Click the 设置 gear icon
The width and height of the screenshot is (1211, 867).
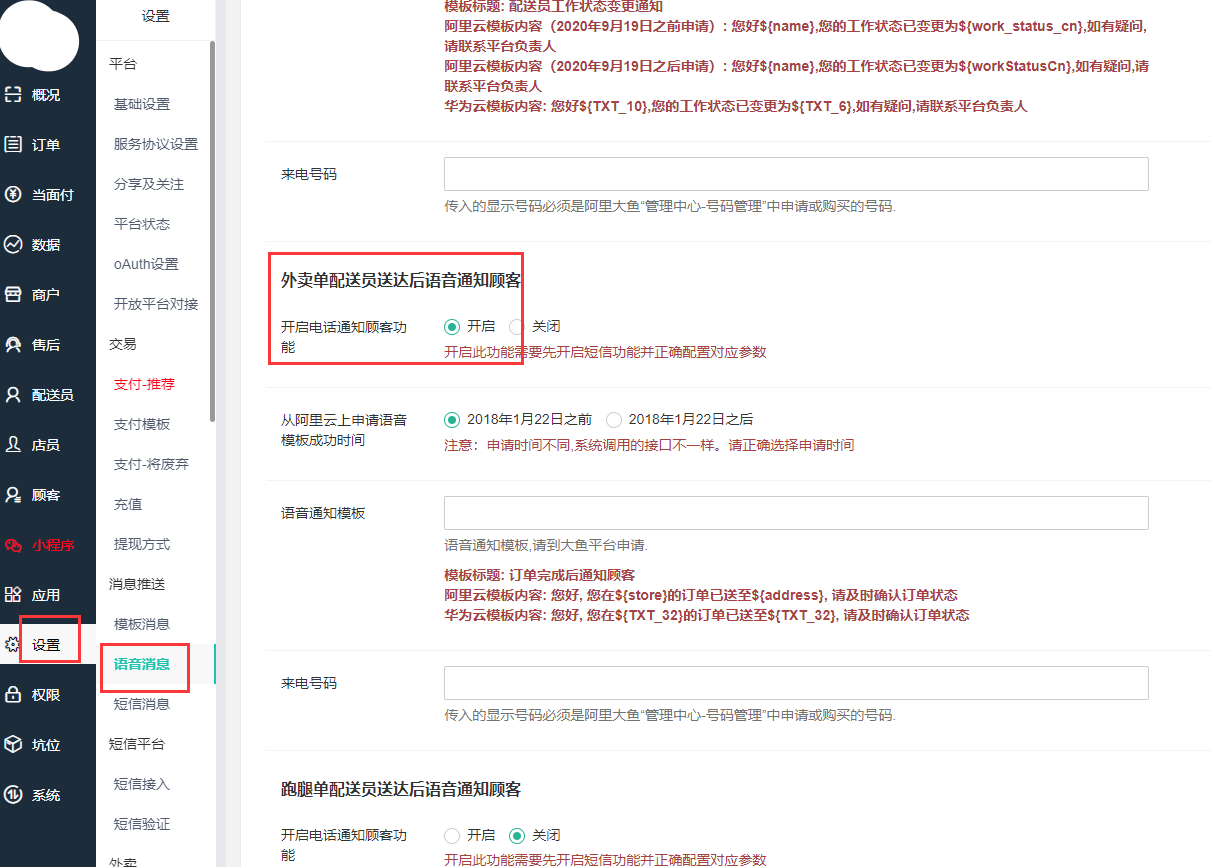[x=13, y=645]
